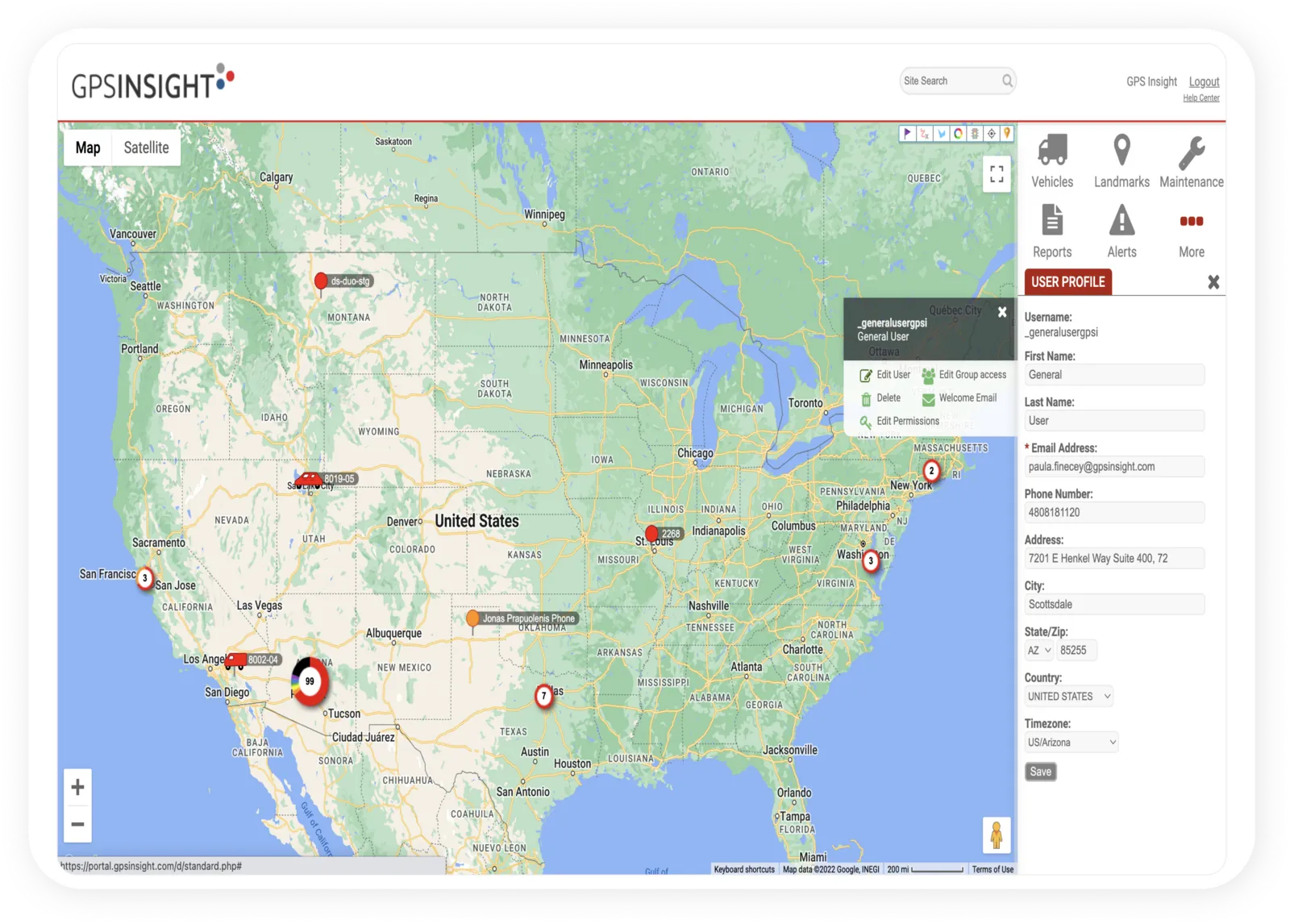Zoom out with the minus button
The image size is (1290, 924).
(77, 824)
